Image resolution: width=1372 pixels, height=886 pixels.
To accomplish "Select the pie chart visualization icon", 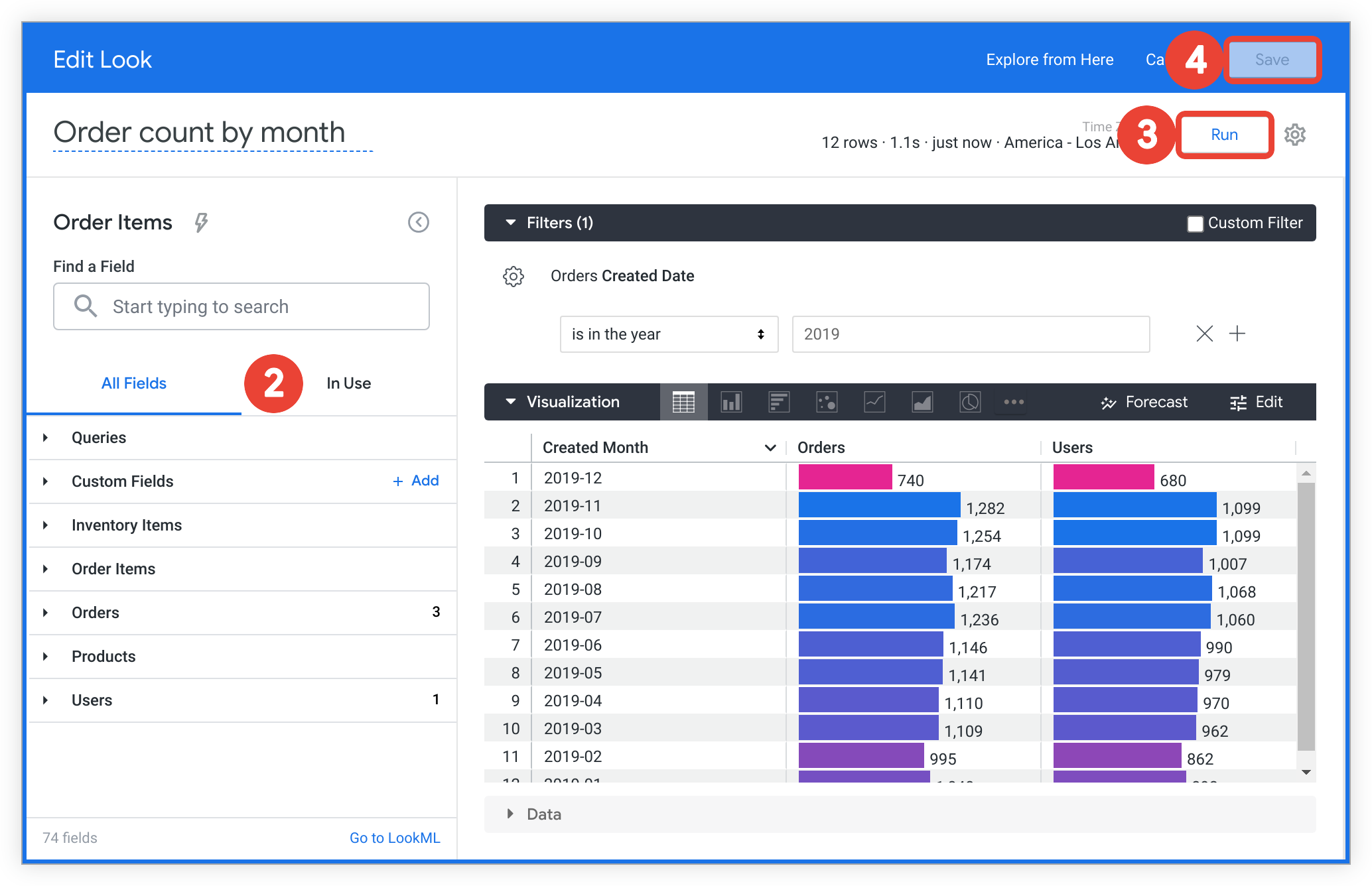I will click(970, 402).
